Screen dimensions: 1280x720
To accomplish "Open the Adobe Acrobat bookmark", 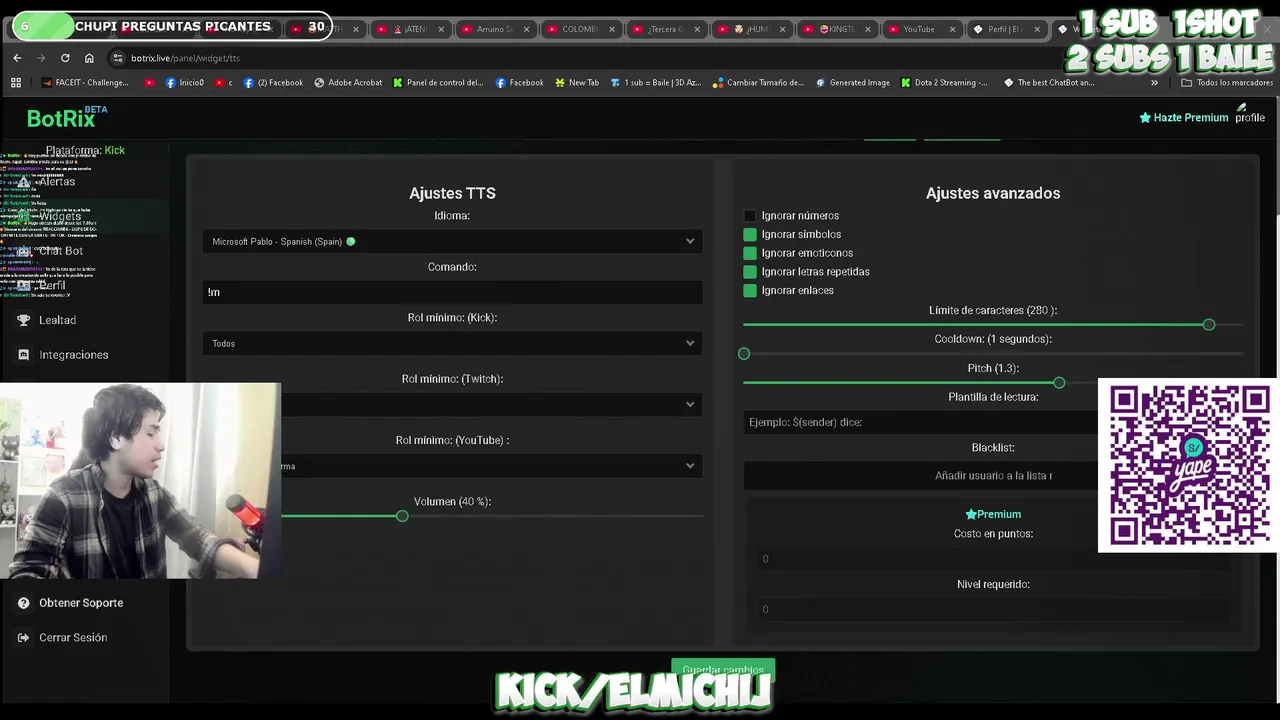I will 348,83.
